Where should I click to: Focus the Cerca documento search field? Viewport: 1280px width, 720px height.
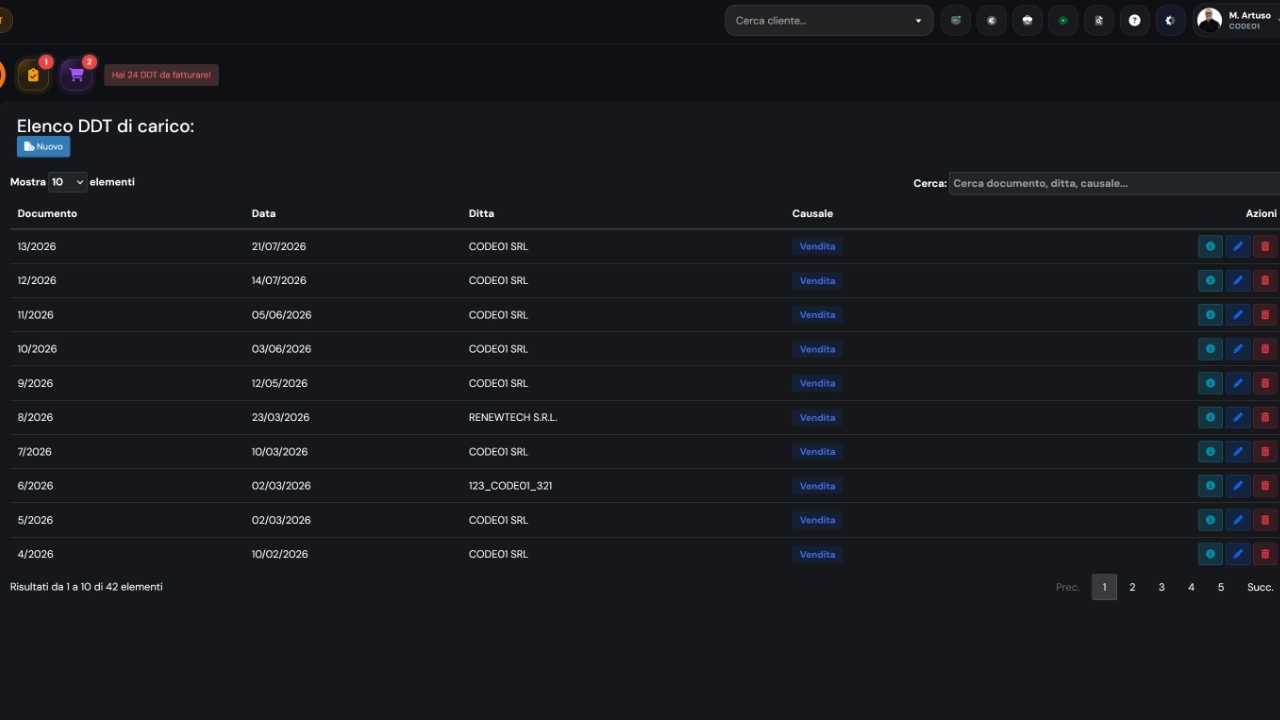point(1114,183)
